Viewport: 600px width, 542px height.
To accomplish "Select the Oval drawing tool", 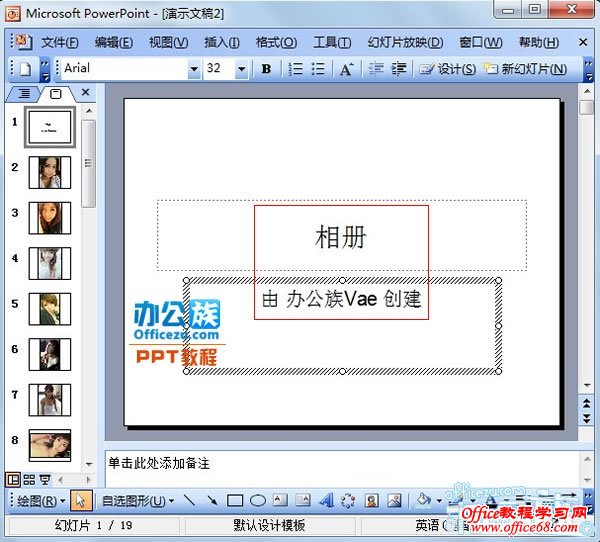I will pyautogui.click(x=258, y=500).
